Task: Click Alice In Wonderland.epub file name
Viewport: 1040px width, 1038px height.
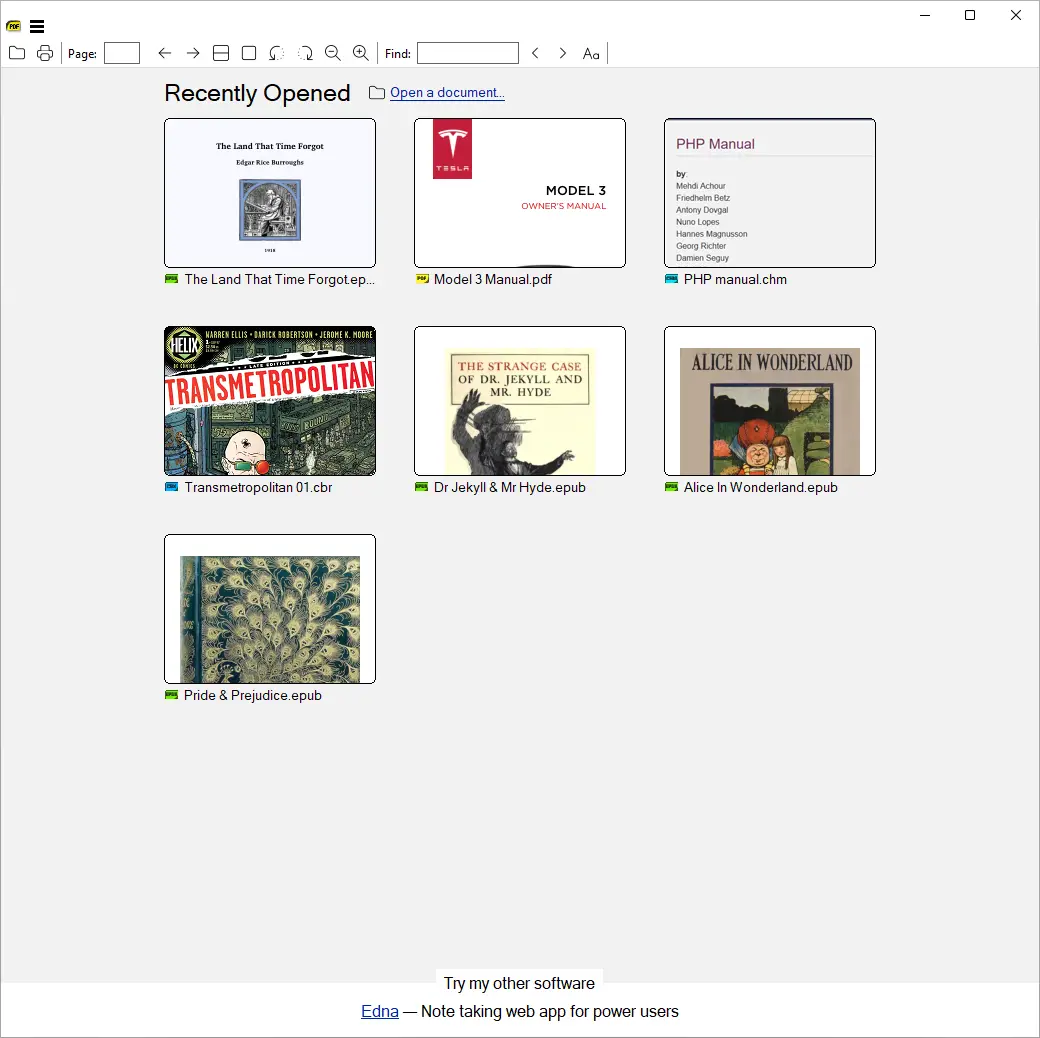Action: point(760,487)
